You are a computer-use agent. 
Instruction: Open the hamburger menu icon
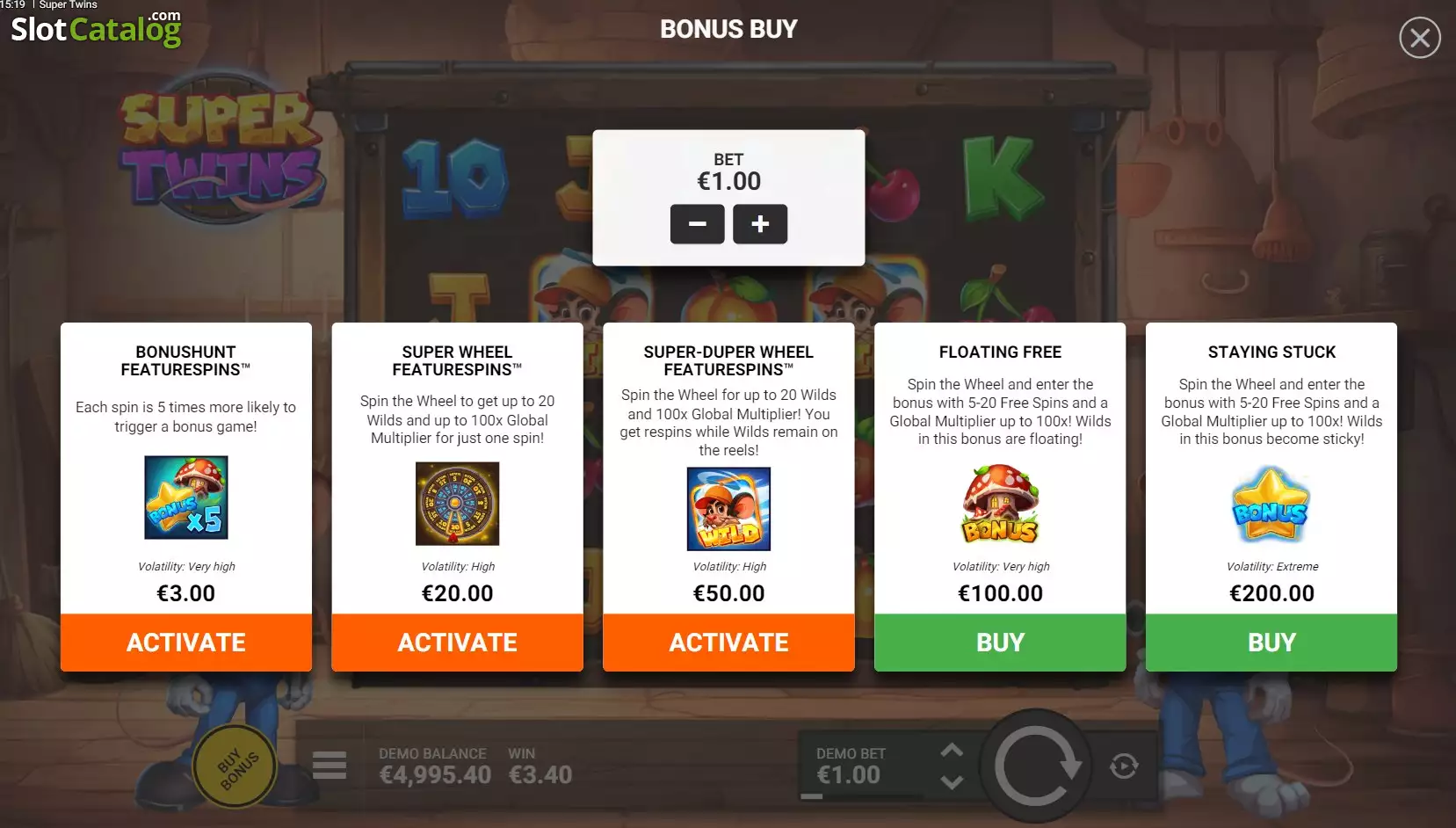tap(330, 765)
